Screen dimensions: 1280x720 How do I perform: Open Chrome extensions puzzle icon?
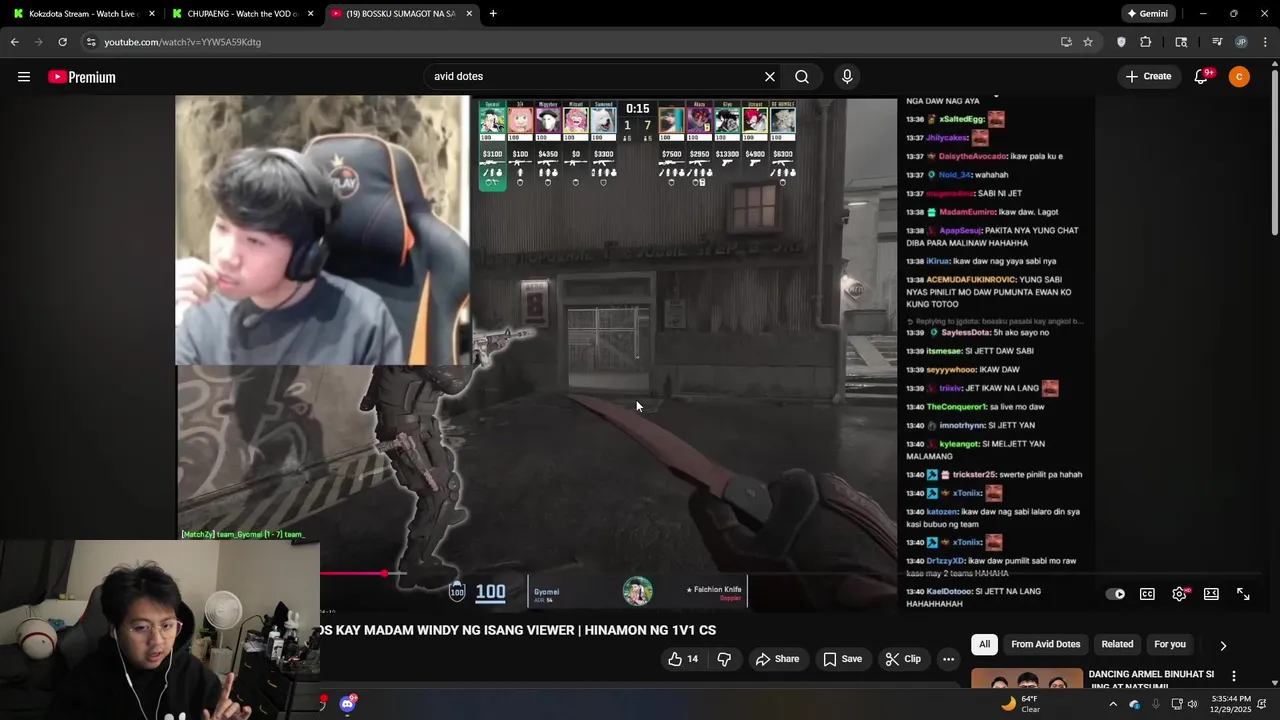1146,42
